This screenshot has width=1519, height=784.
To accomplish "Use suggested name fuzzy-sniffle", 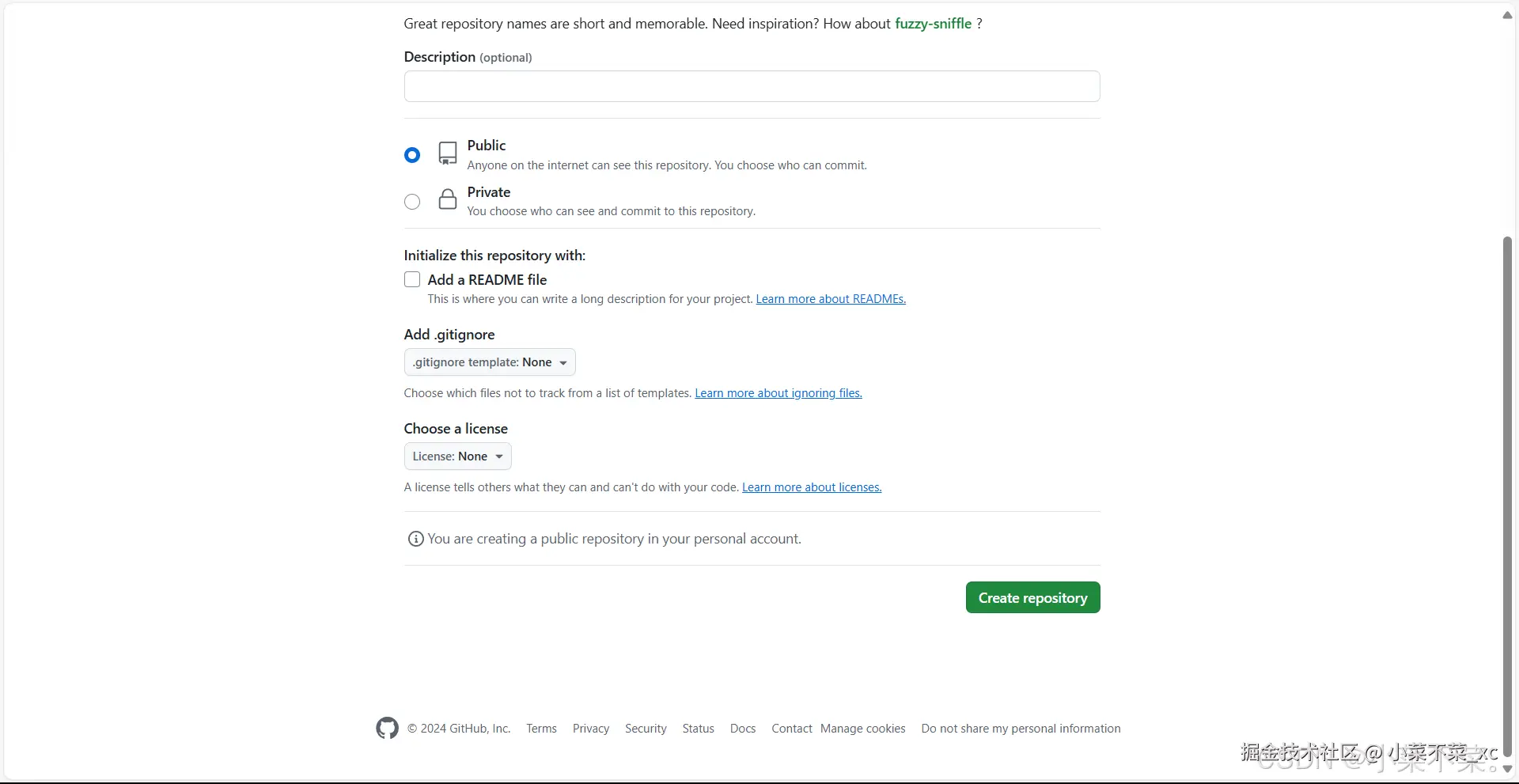I will (933, 24).
